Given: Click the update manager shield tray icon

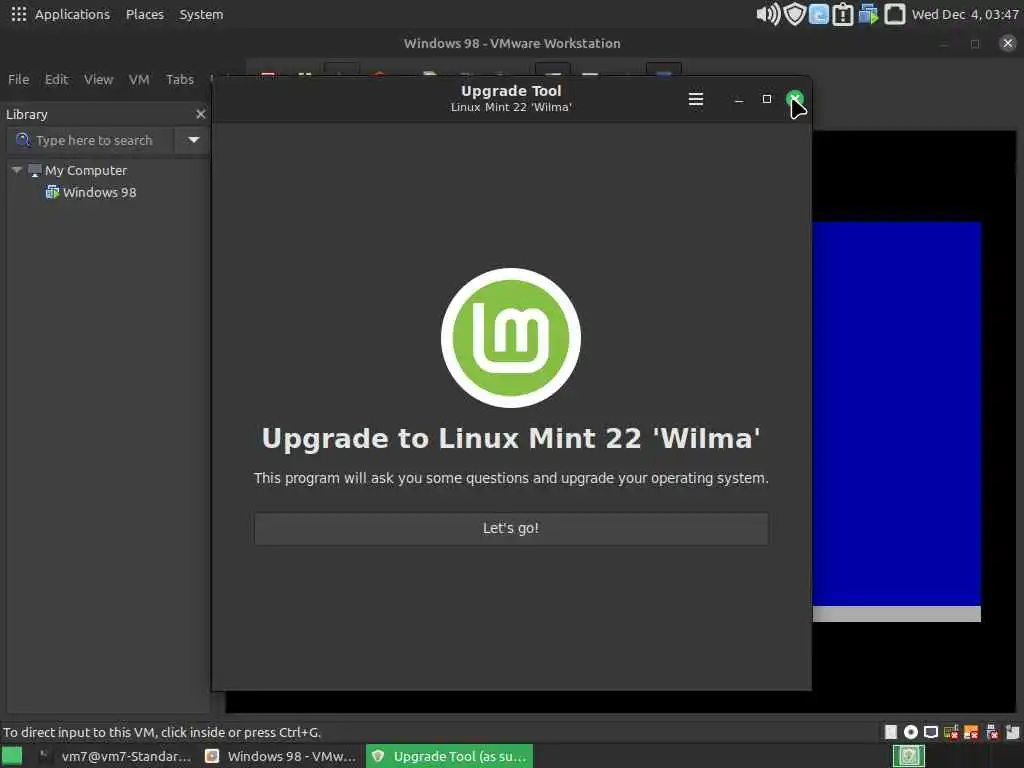Looking at the screenshot, I should point(794,14).
